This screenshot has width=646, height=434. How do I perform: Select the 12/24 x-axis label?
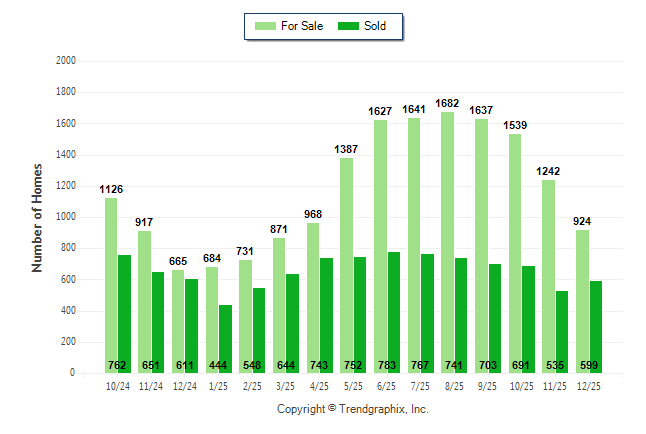click(x=185, y=385)
